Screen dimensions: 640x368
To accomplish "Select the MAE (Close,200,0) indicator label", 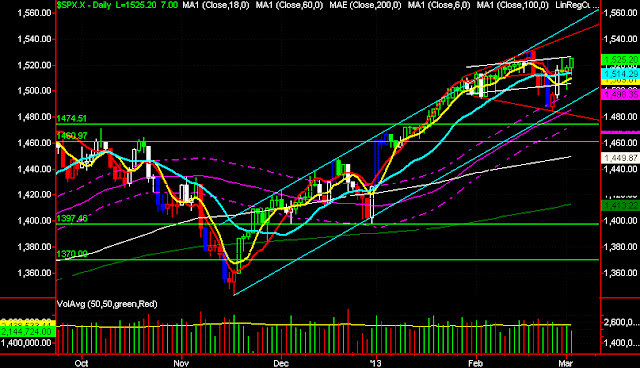I will pos(365,5).
